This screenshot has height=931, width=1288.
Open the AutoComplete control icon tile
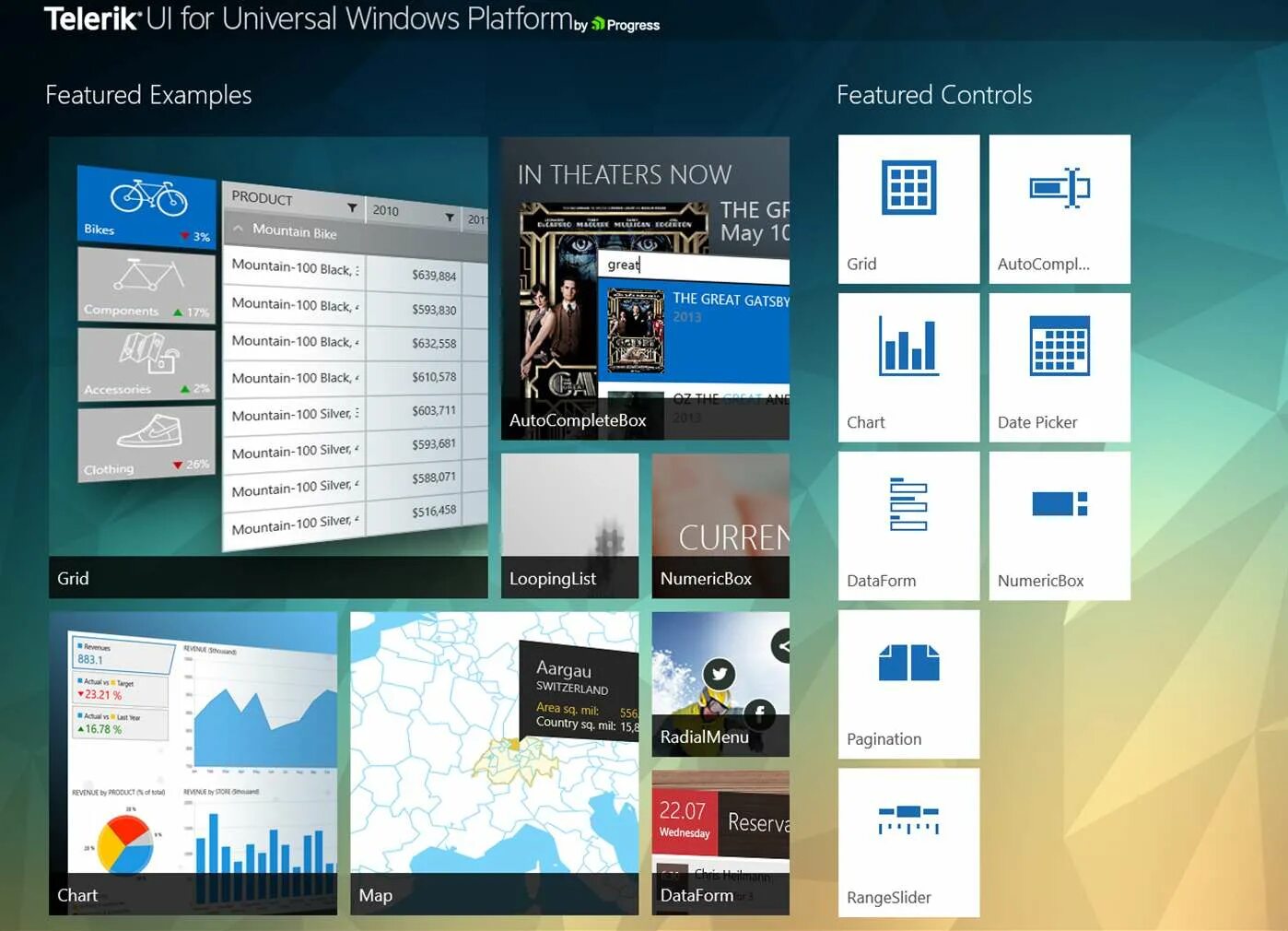1060,209
